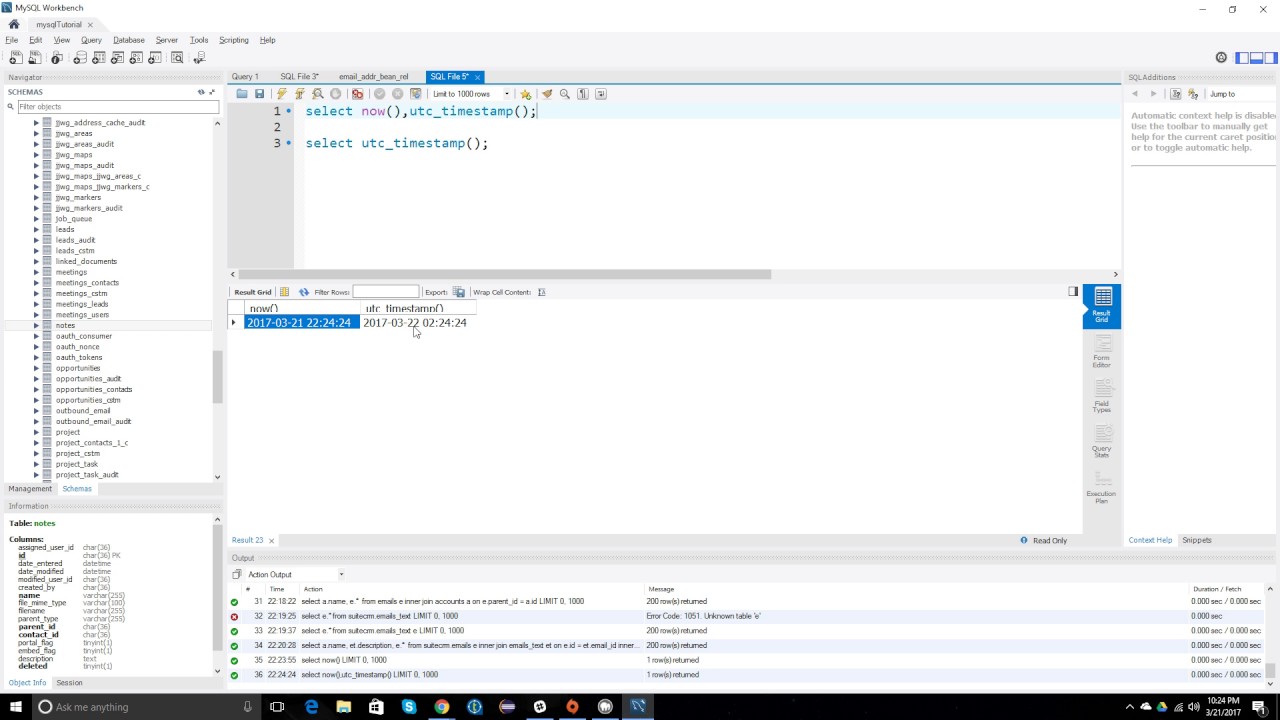The width and height of the screenshot is (1280, 720).
Task: Click the home tab icon
Action: 14,24
